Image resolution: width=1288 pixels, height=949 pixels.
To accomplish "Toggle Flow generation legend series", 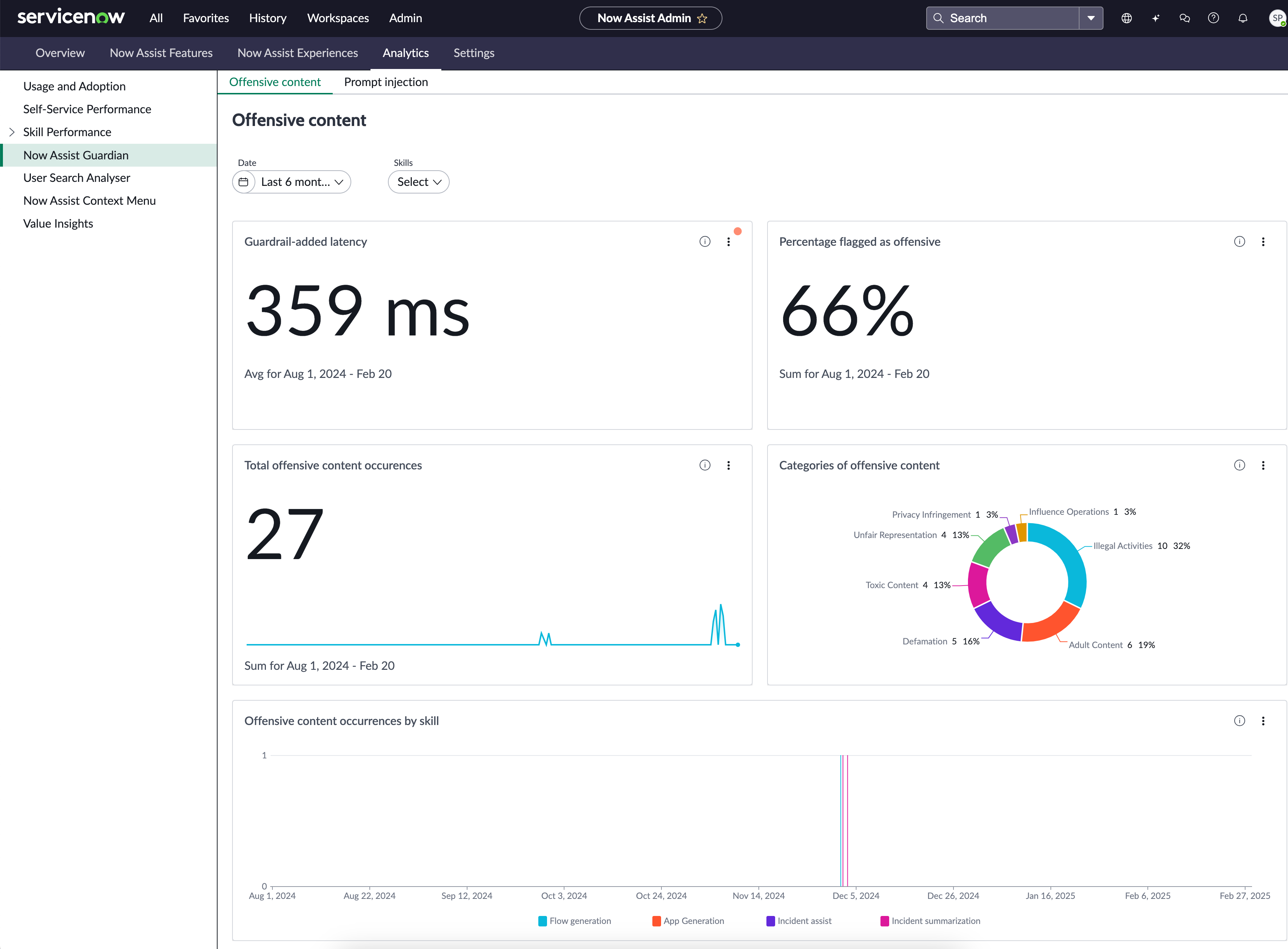I will [575, 921].
